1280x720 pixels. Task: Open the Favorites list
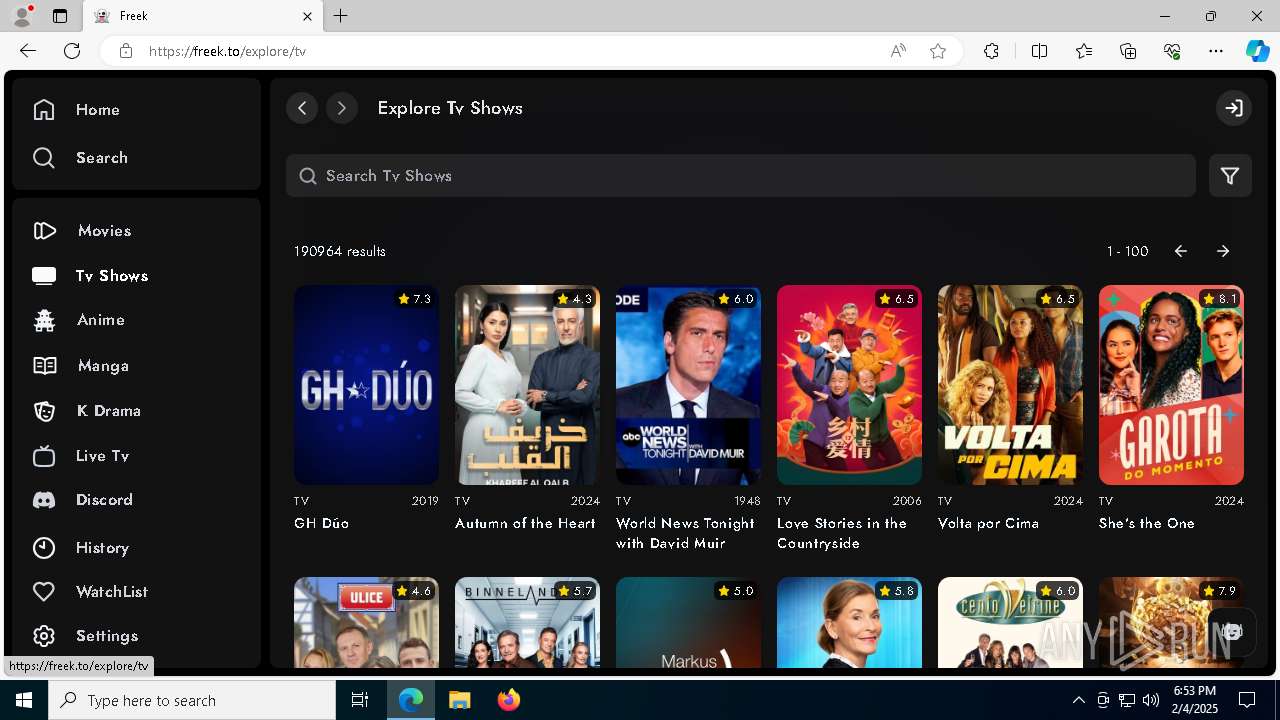pos(1084,51)
